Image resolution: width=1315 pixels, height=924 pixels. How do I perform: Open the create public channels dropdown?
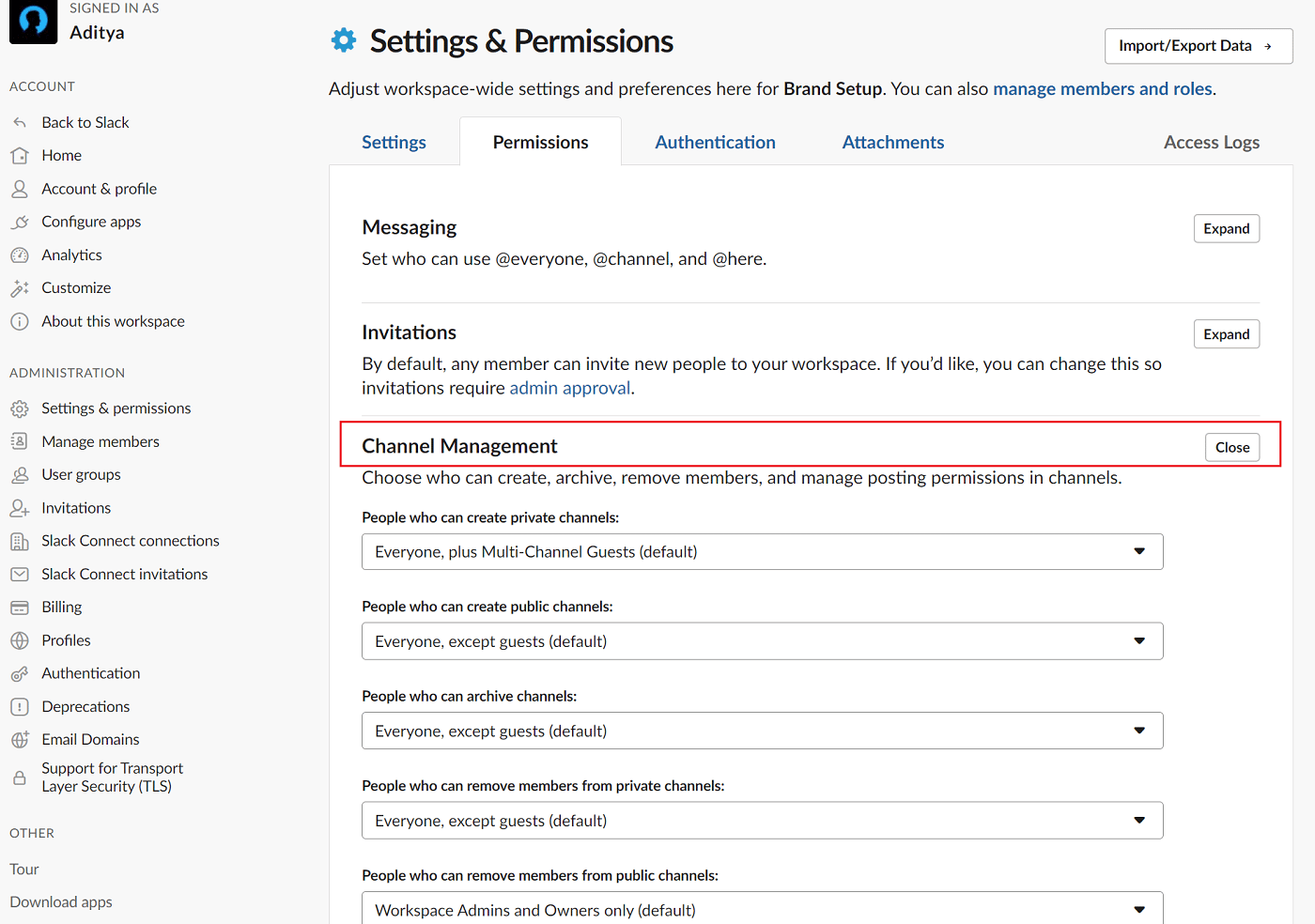(763, 641)
